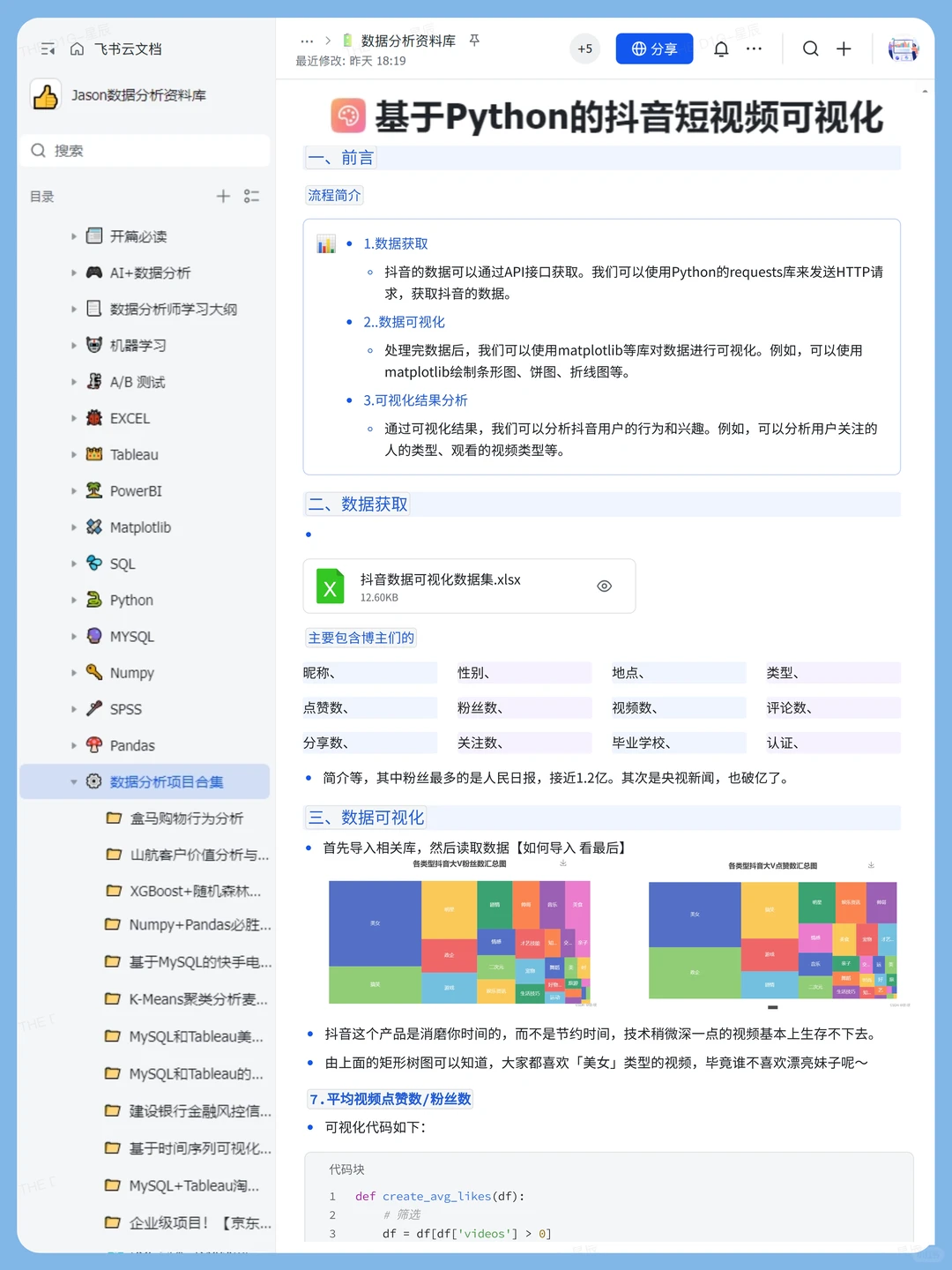Open directory list settings icon next to 目录

click(252, 196)
